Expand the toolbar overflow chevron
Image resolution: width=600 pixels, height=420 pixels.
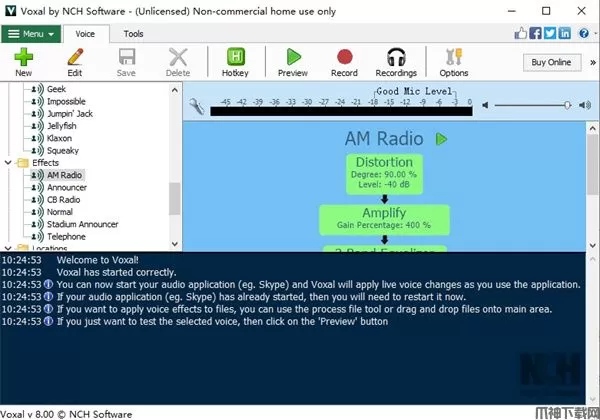point(593,62)
